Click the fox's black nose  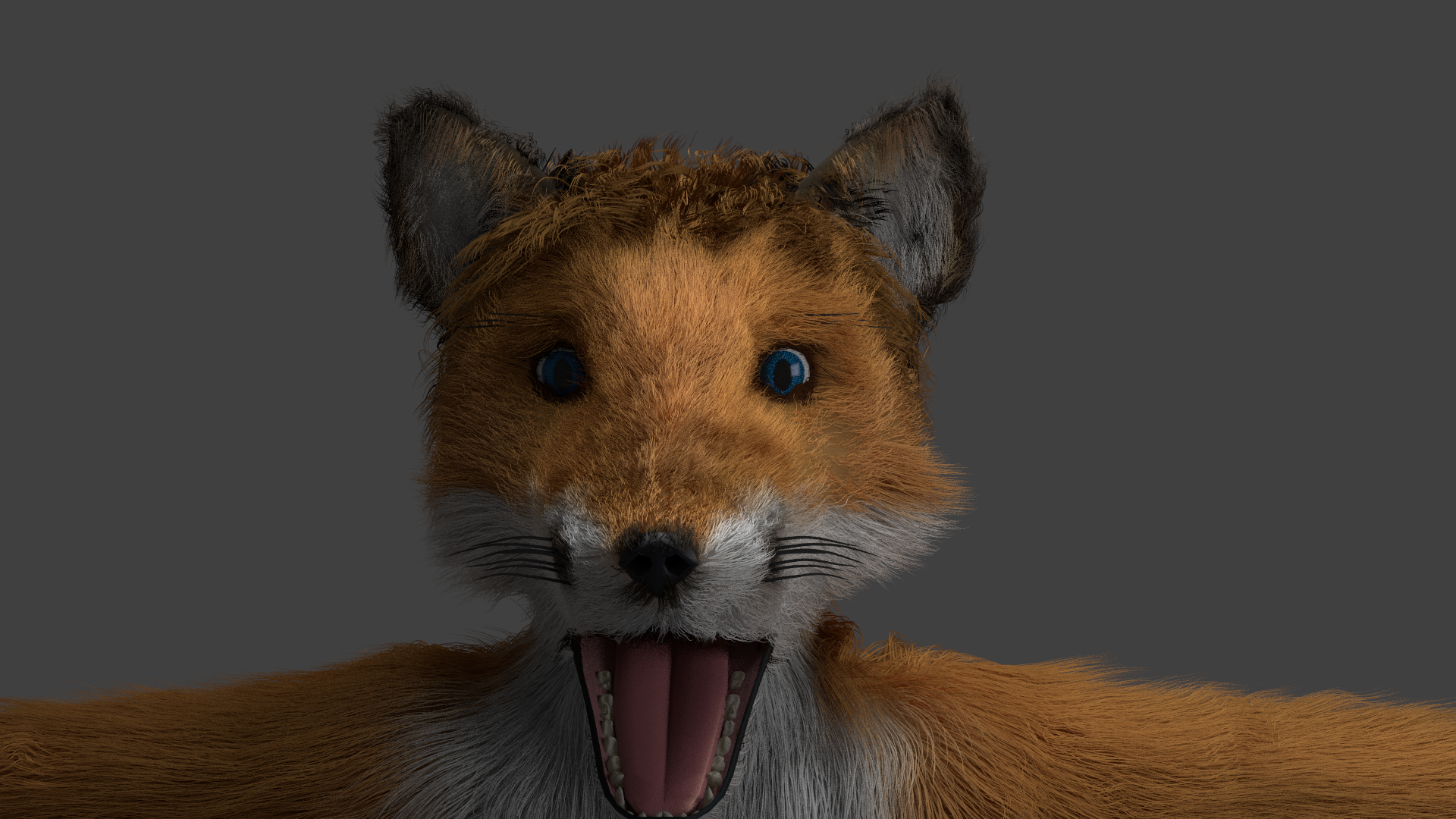657,562
